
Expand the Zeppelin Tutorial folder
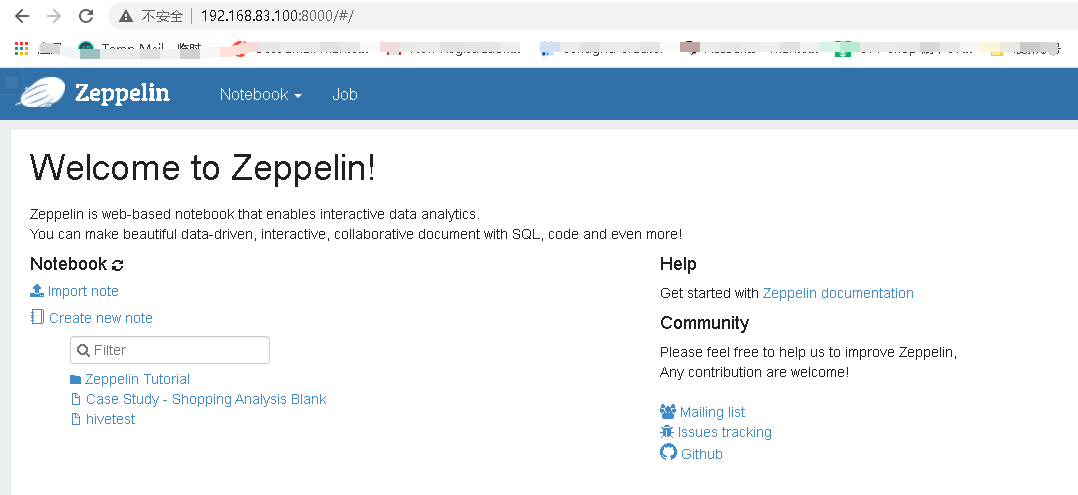tap(138, 380)
